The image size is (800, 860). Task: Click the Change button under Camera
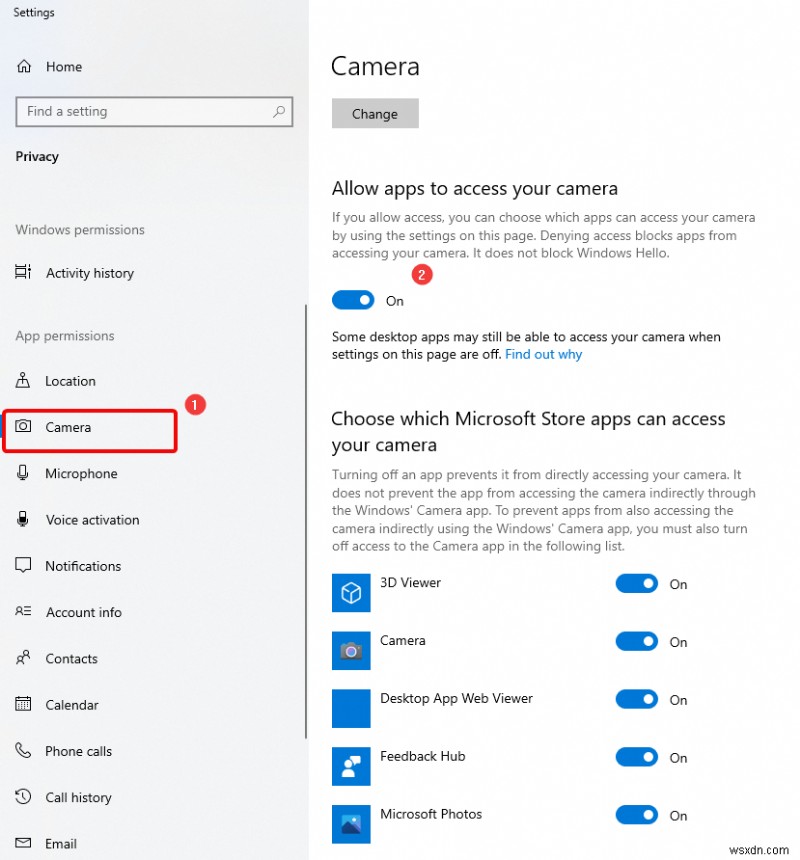click(375, 113)
